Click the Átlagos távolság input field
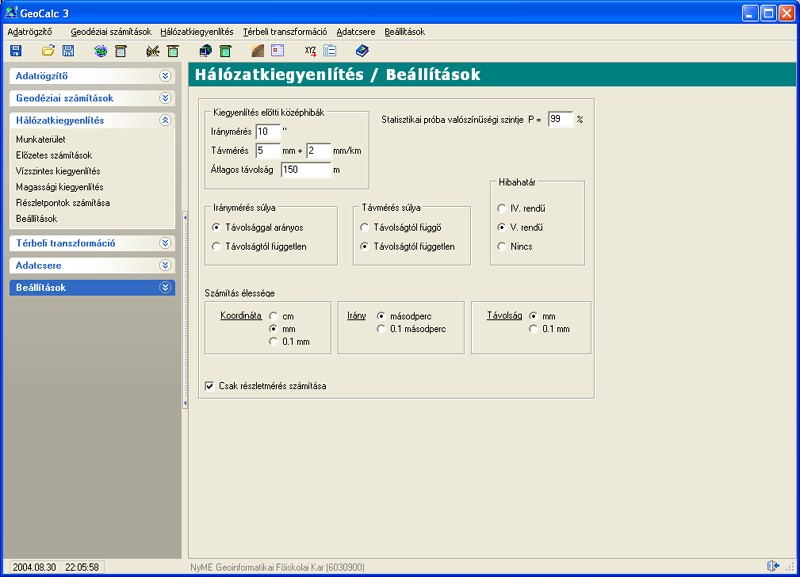Viewport: 800px width, 577px height. point(306,170)
